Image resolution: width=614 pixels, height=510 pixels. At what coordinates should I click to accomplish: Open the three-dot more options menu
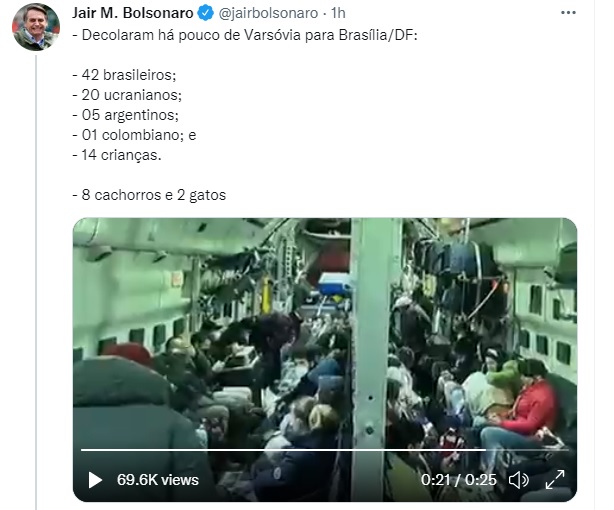(x=568, y=13)
